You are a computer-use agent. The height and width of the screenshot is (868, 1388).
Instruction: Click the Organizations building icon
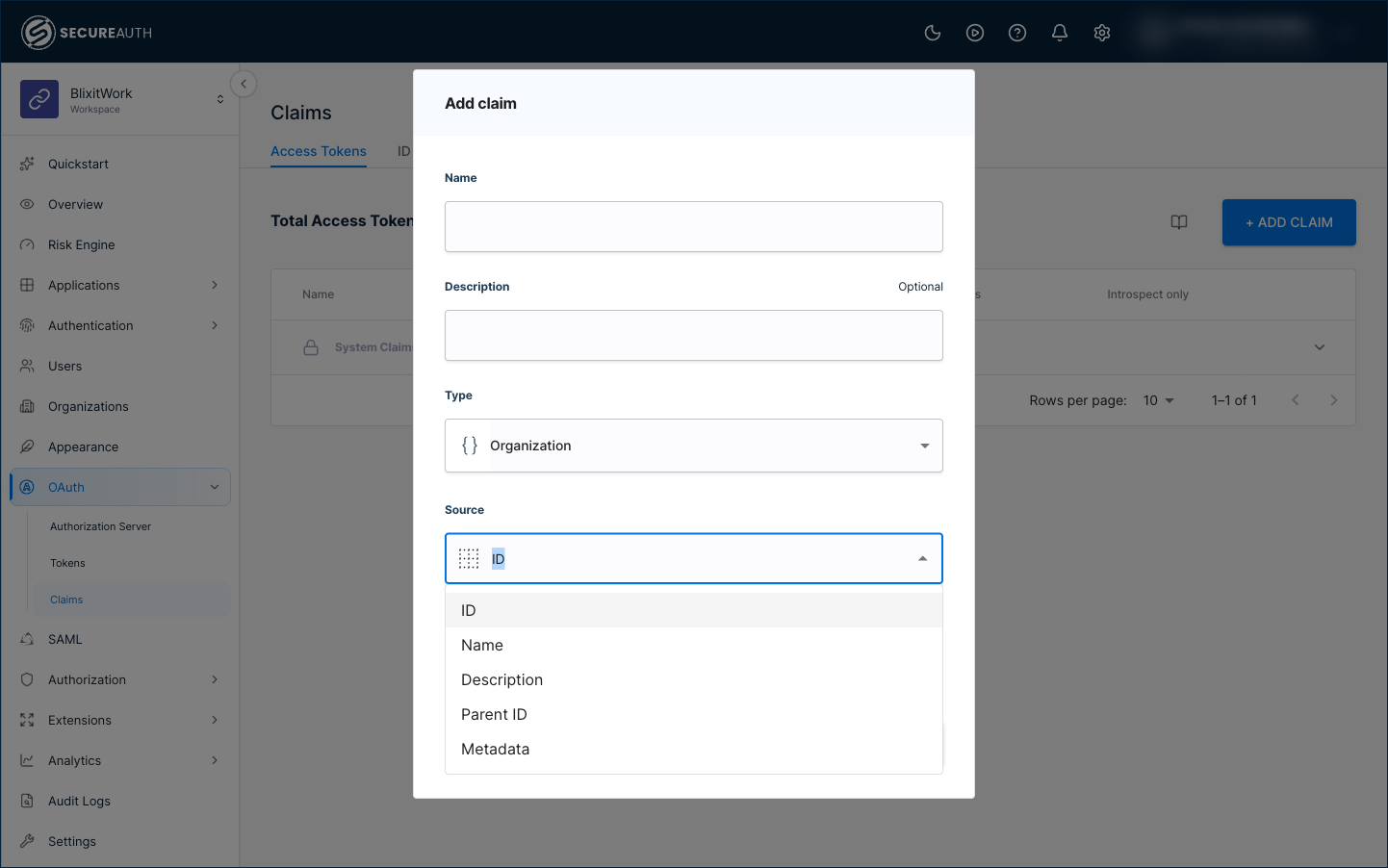point(27,406)
